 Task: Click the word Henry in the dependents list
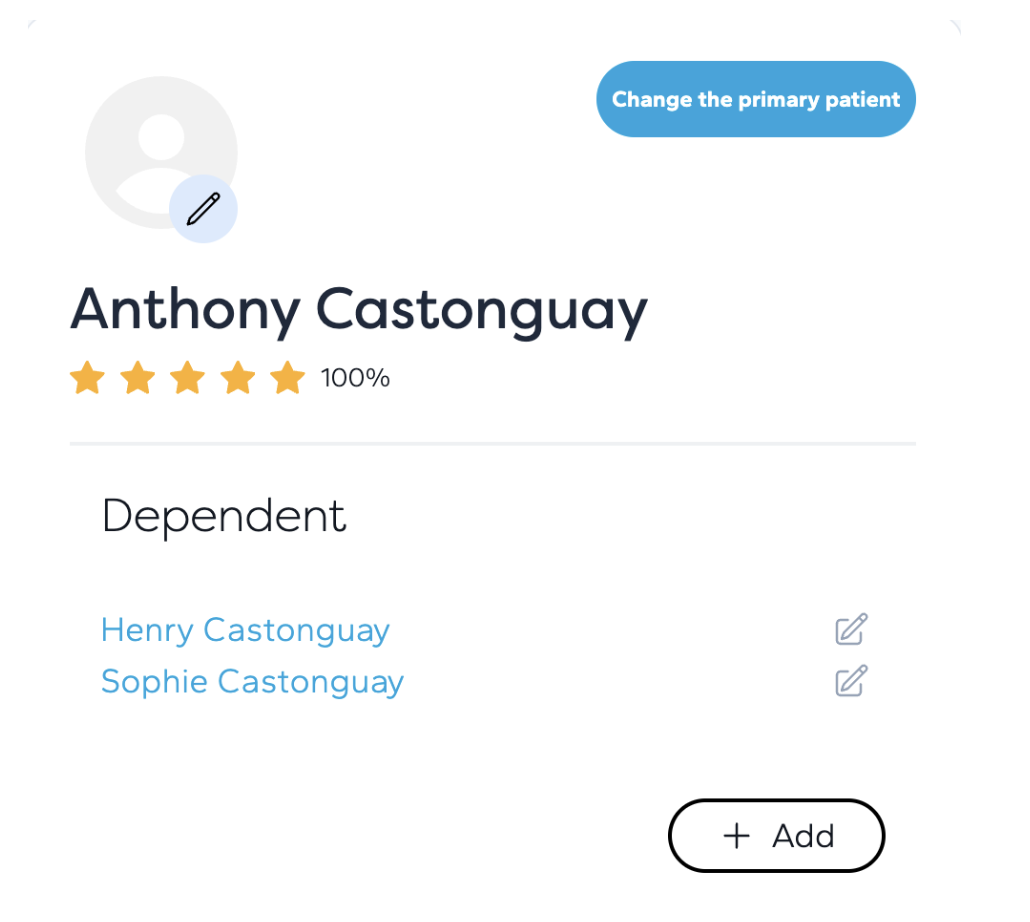point(147,630)
